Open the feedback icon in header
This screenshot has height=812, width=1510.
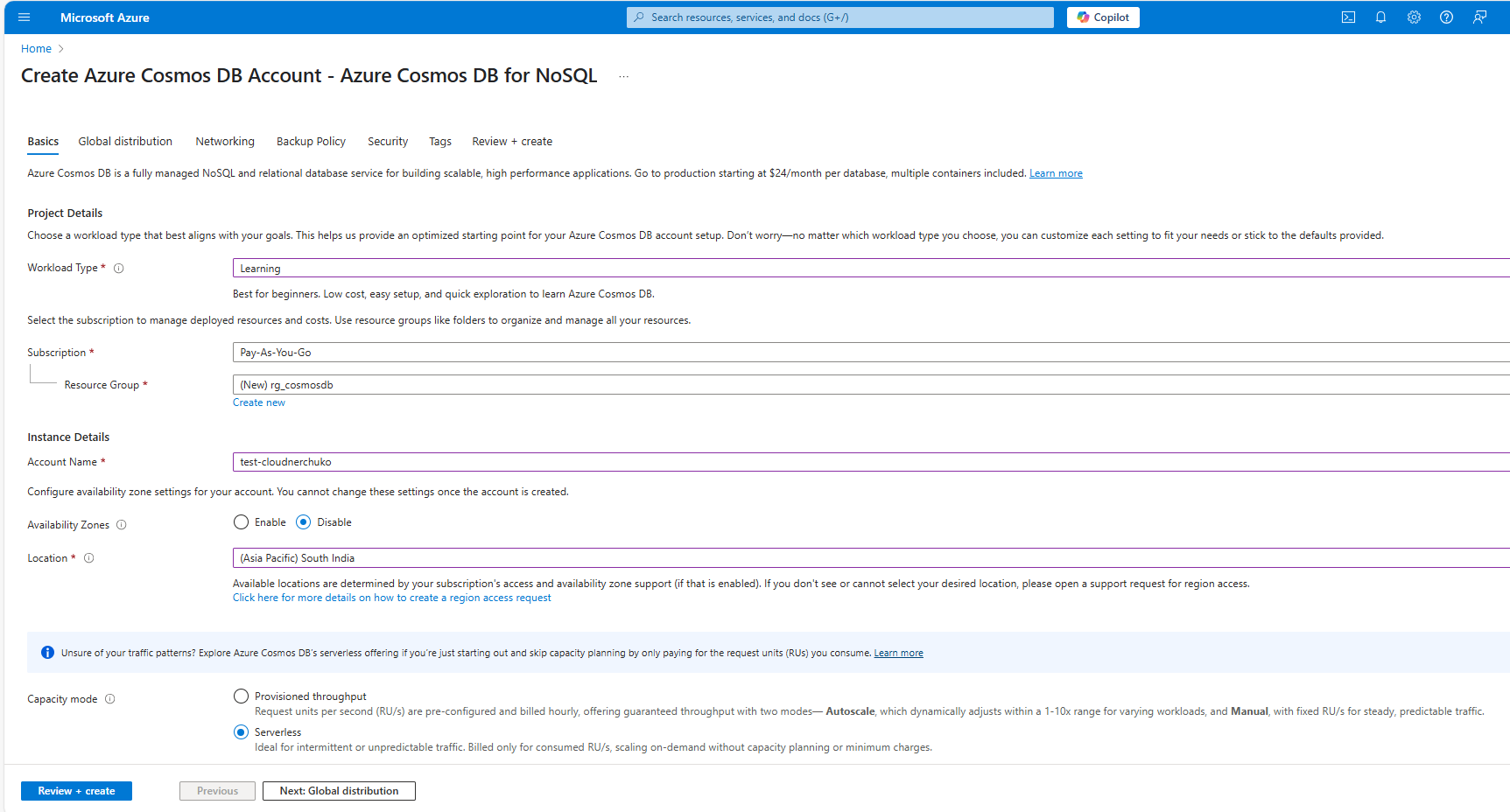[1479, 17]
